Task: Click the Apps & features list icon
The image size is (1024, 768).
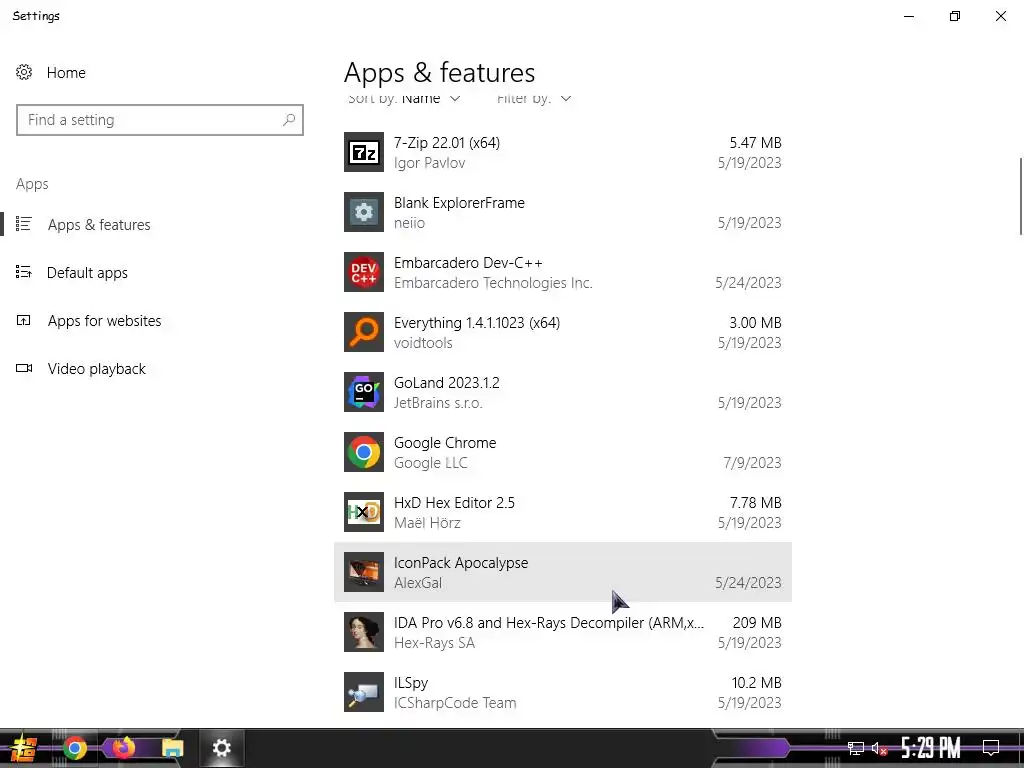Action: pyautogui.click(x=24, y=224)
